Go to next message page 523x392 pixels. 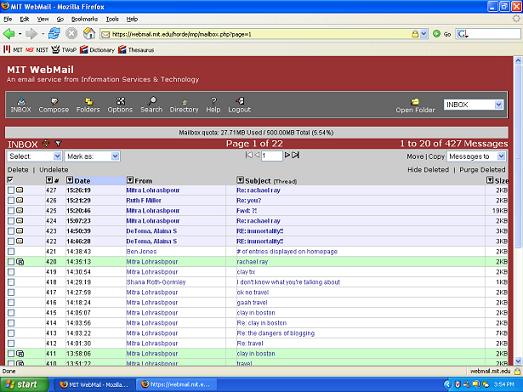coord(287,155)
